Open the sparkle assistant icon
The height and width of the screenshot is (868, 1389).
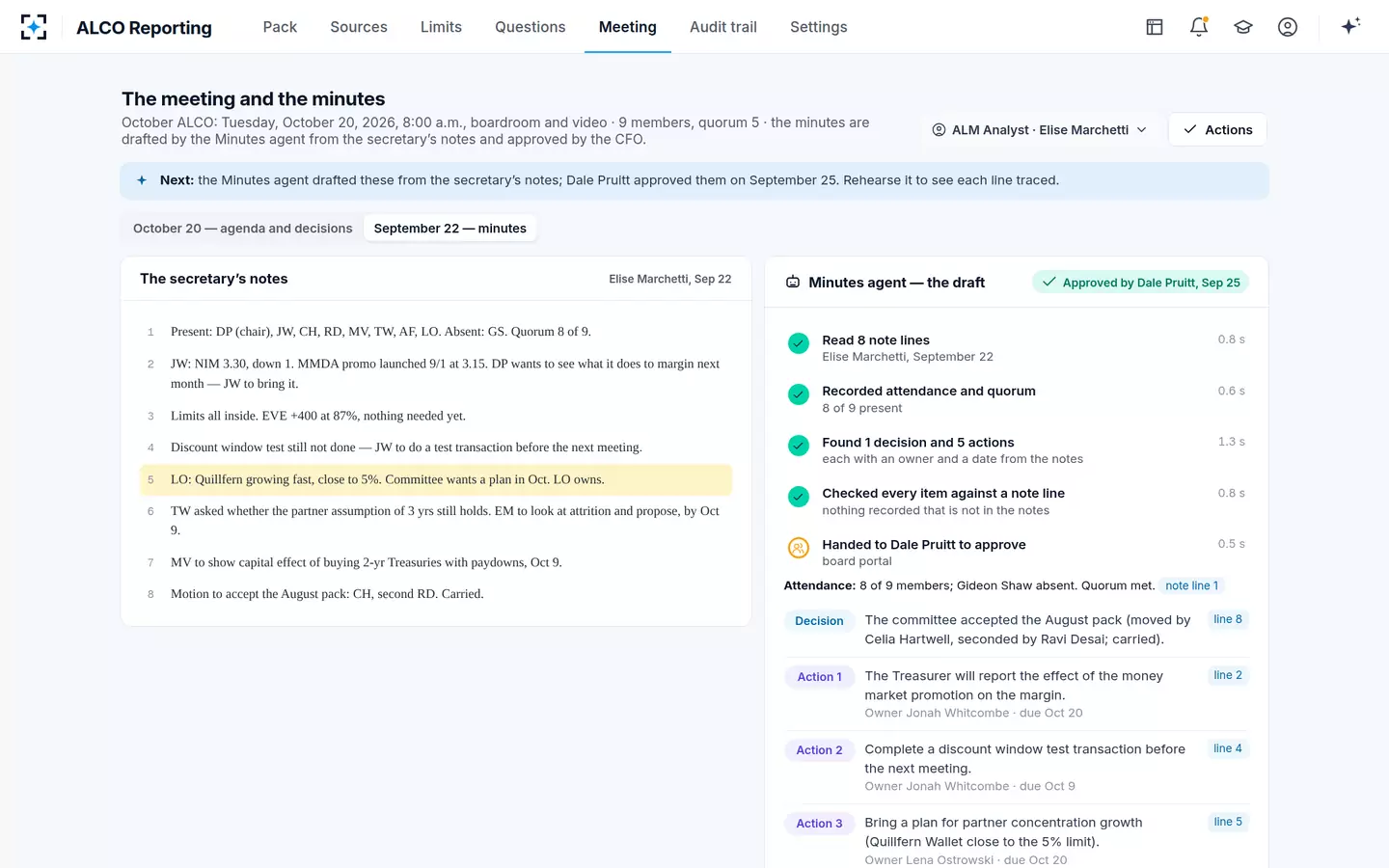[1350, 26]
